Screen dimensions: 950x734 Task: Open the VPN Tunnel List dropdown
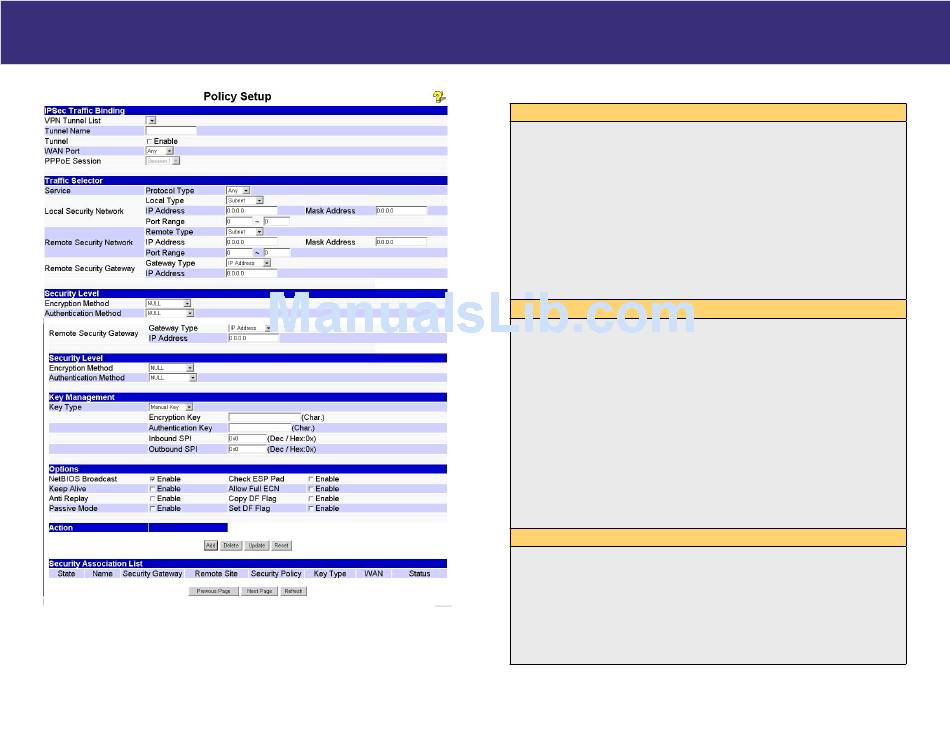pos(152,121)
